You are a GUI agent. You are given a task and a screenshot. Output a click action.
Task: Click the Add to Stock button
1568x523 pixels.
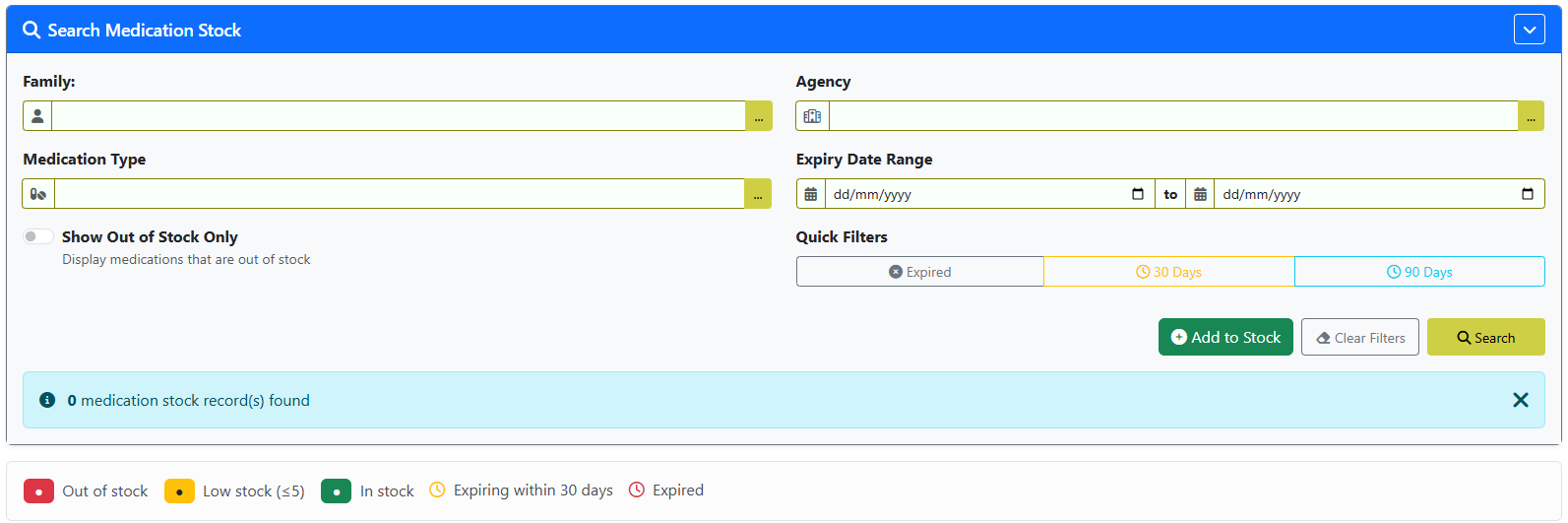tap(1225, 337)
